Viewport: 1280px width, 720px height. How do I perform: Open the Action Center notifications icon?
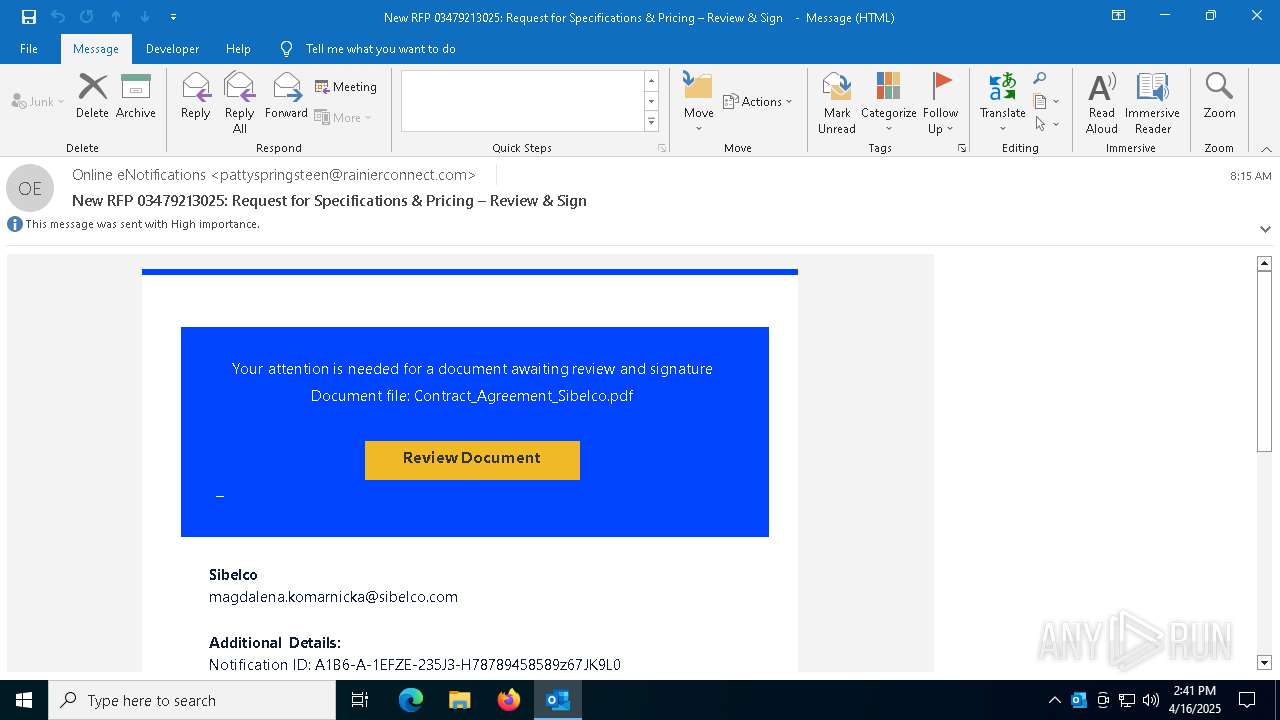tap(1247, 700)
